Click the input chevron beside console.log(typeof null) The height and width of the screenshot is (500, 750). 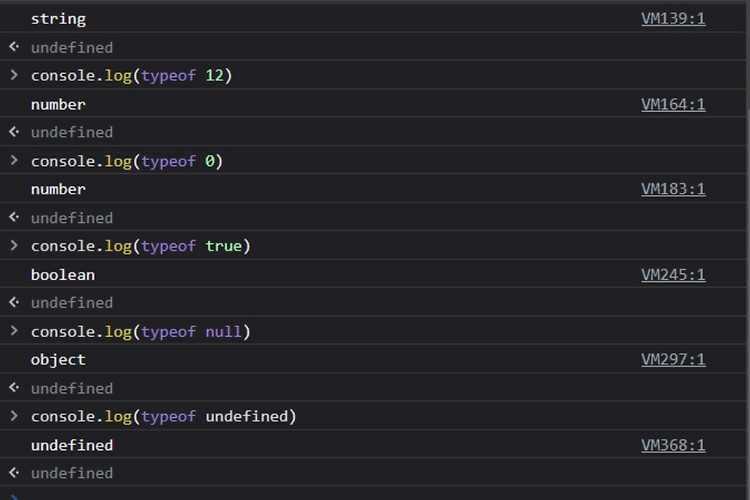click(14, 331)
